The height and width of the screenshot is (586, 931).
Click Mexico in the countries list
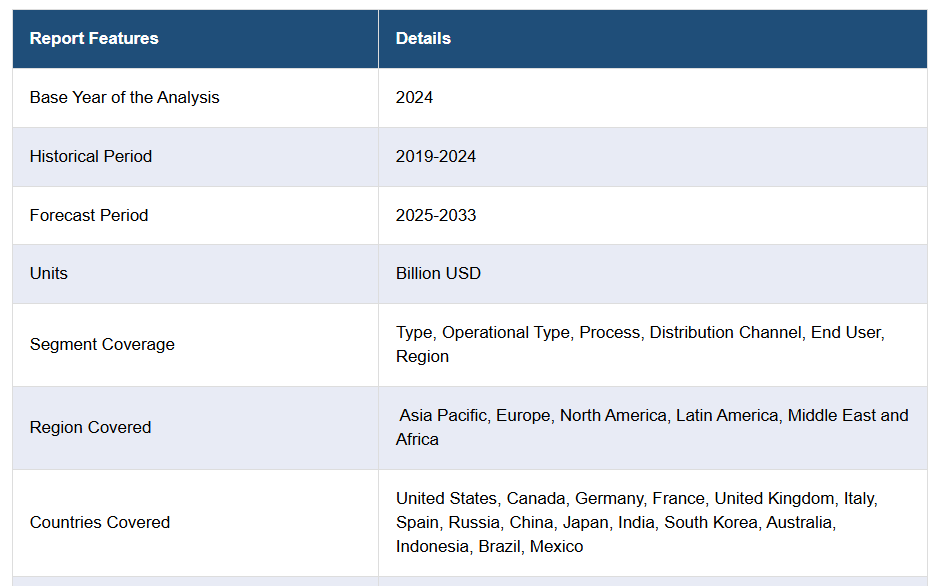click(556, 547)
